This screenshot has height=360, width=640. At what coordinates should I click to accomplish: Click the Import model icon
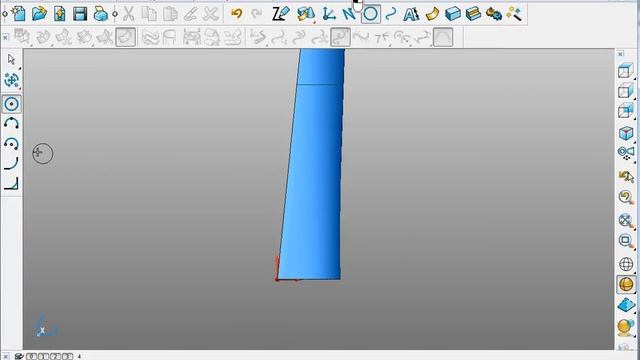tap(60, 14)
